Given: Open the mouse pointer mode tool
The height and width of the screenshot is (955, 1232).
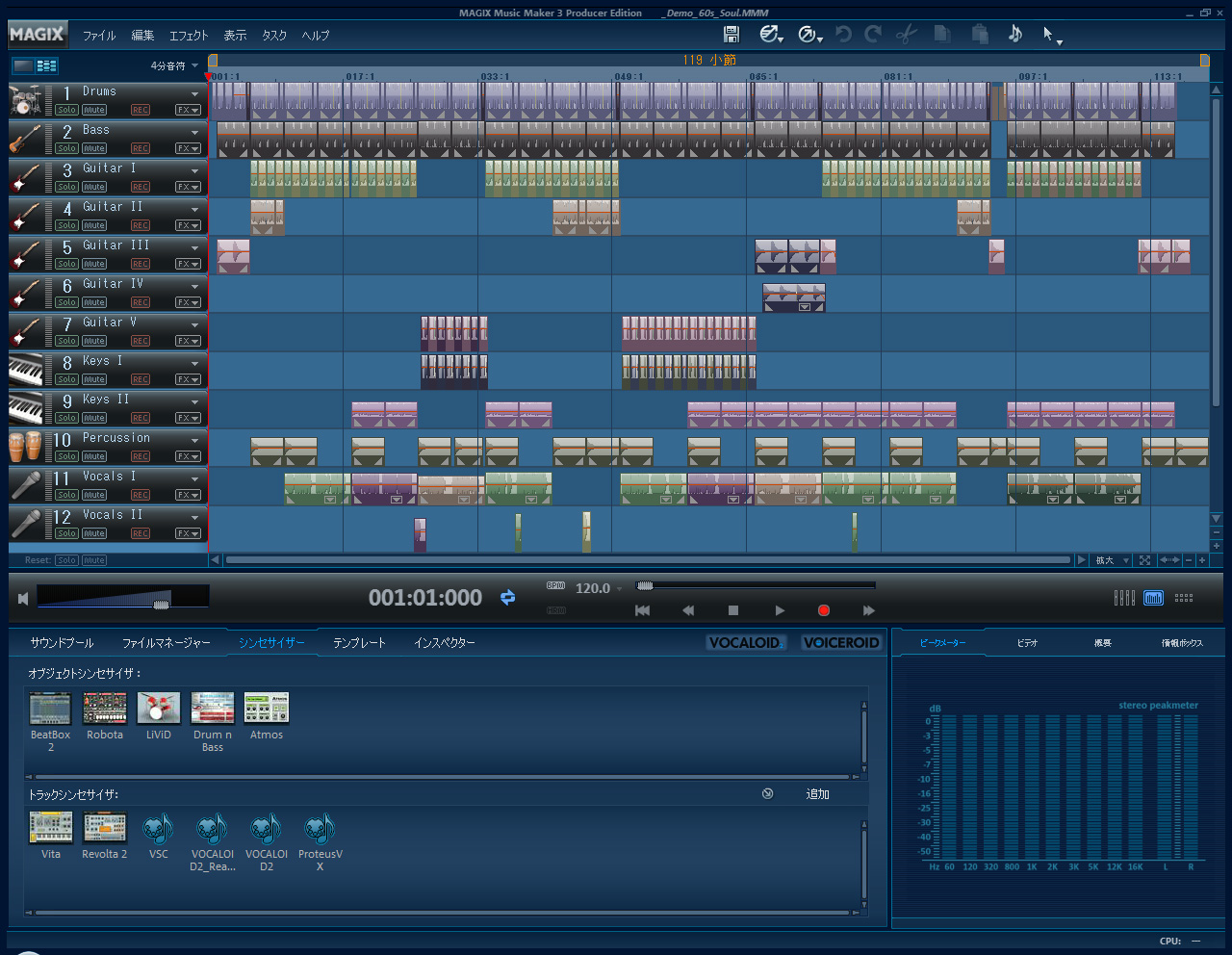Looking at the screenshot, I should (1052, 36).
